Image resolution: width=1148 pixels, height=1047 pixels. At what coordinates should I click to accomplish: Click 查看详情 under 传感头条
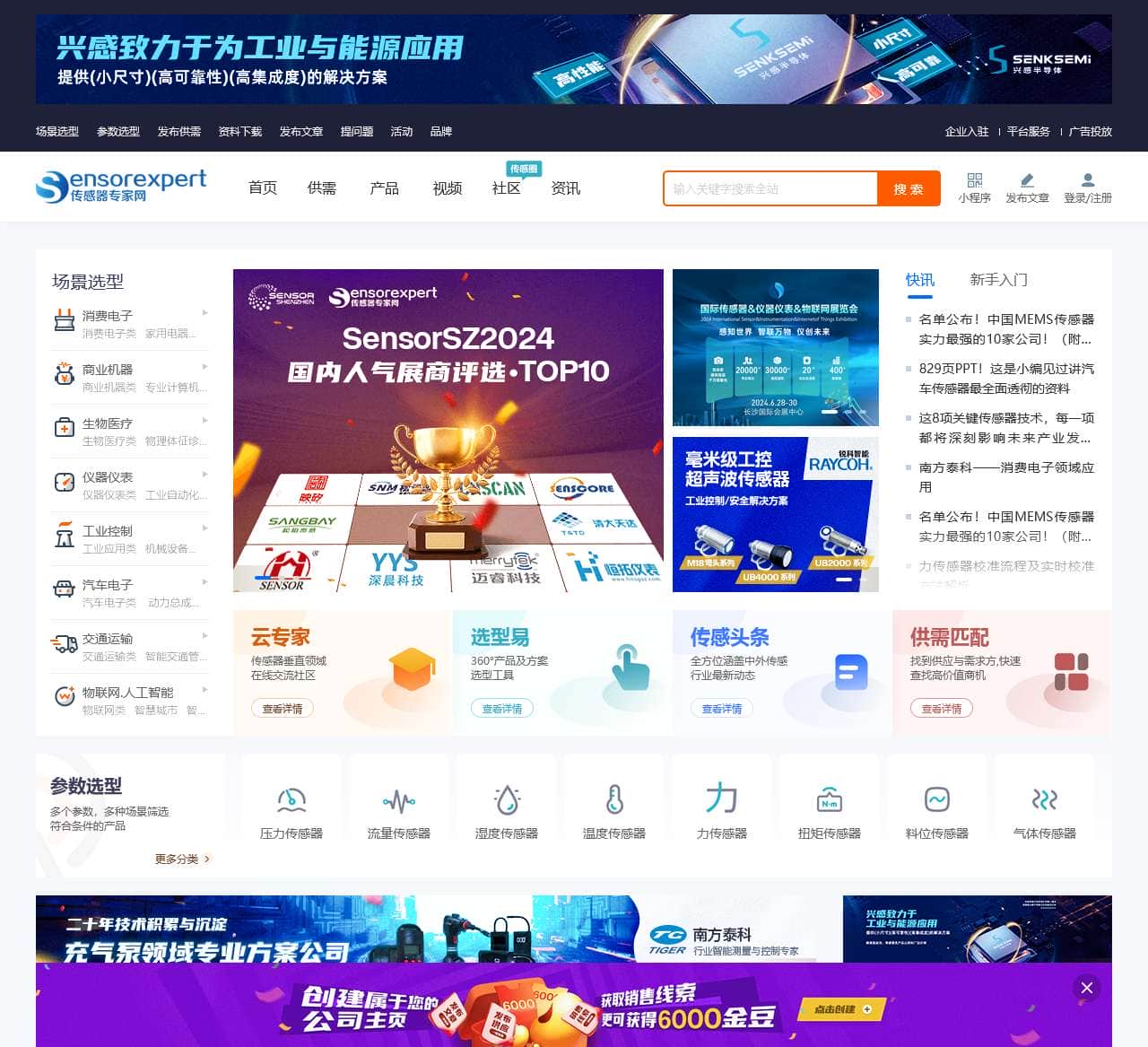[x=722, y=709]
